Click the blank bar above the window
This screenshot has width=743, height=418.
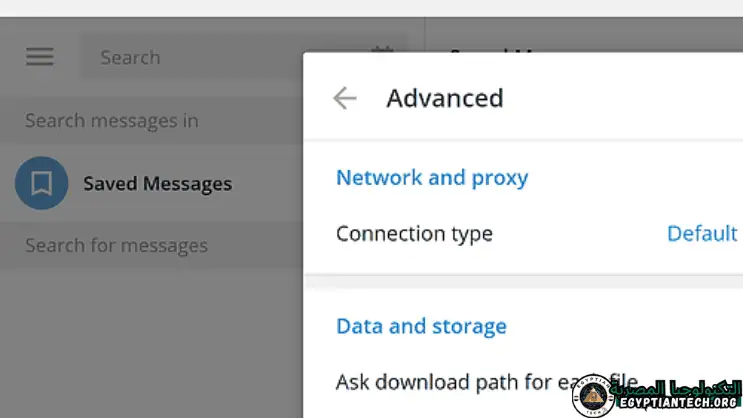371,8
